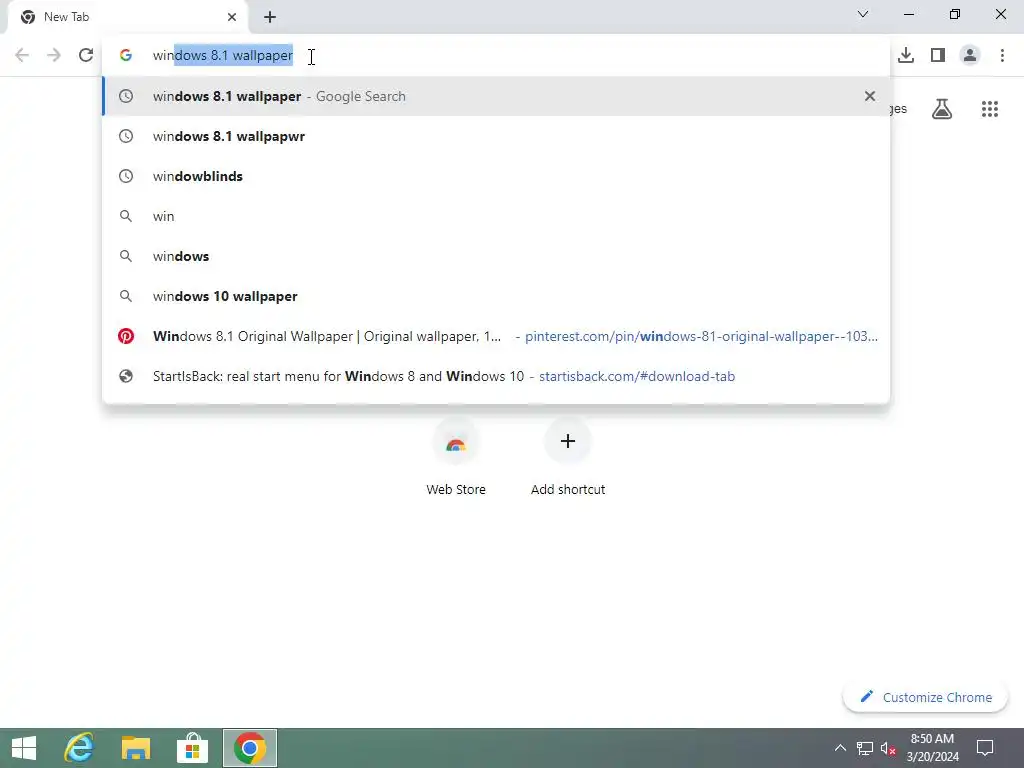Viewport: 1024px width, 768px height.
Task: Click the Google G icon in address bar
Action: [126, 56]
